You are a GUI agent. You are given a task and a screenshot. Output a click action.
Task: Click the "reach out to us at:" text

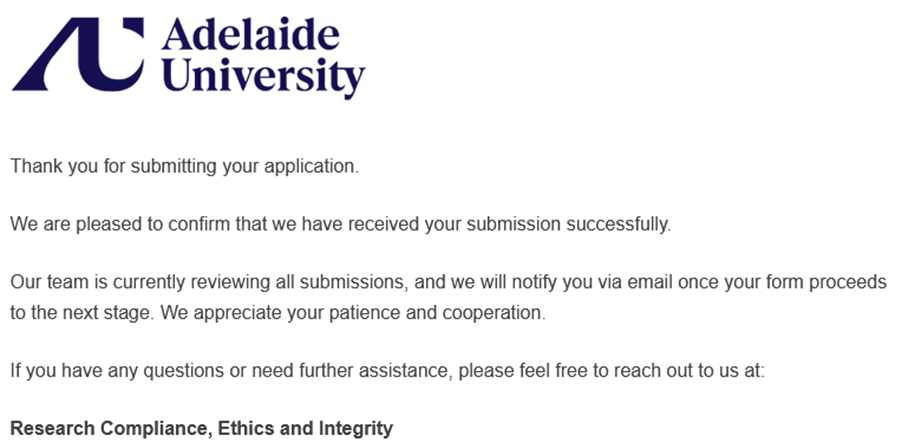point(691,371)
